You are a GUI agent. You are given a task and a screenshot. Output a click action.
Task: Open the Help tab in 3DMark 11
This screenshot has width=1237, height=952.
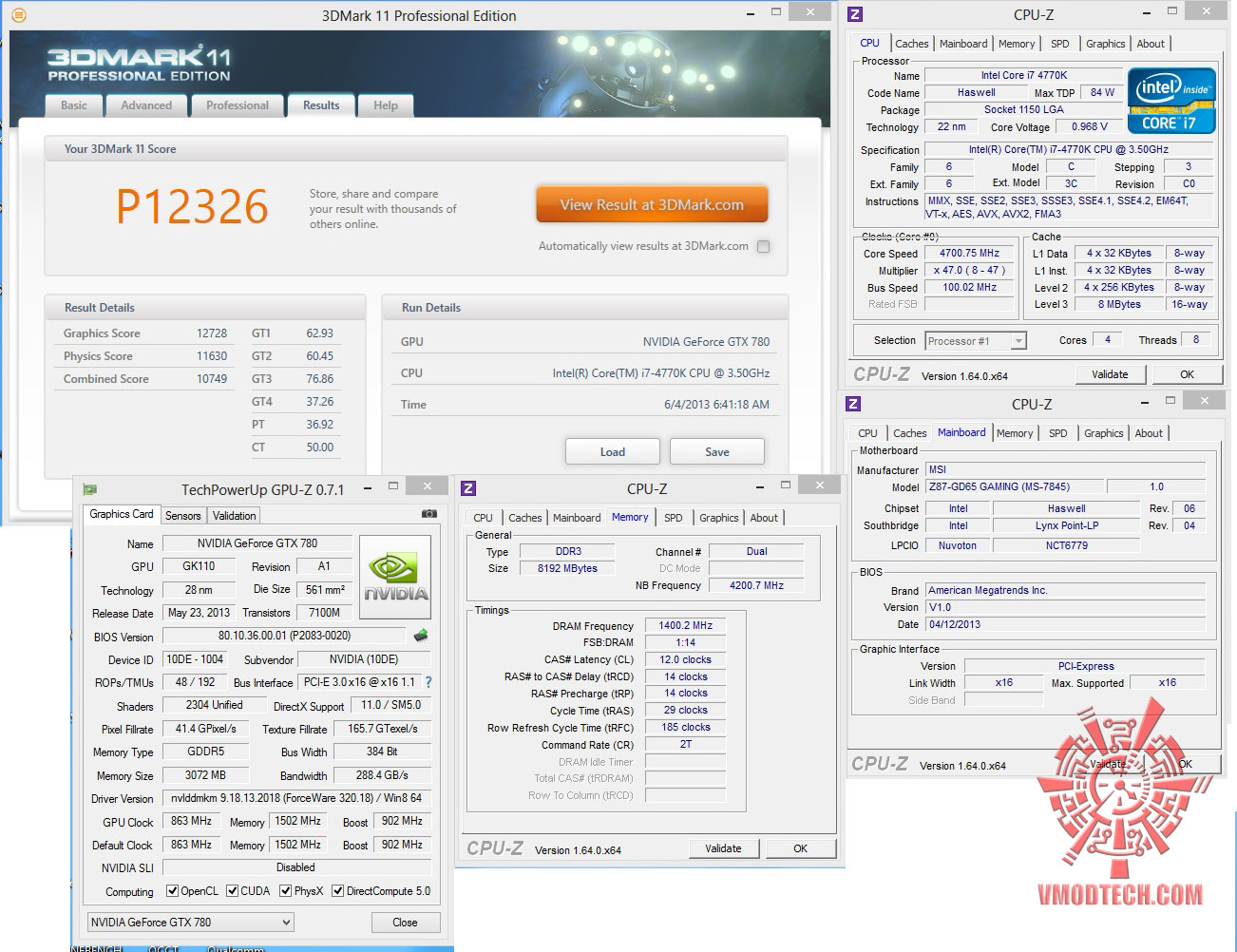pos(386,105)
